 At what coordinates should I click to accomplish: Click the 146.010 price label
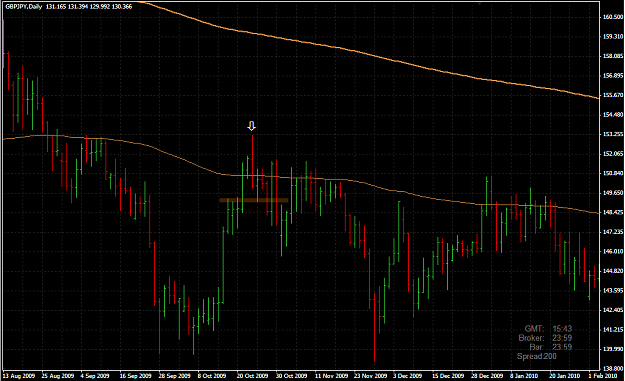click(613, 251)
